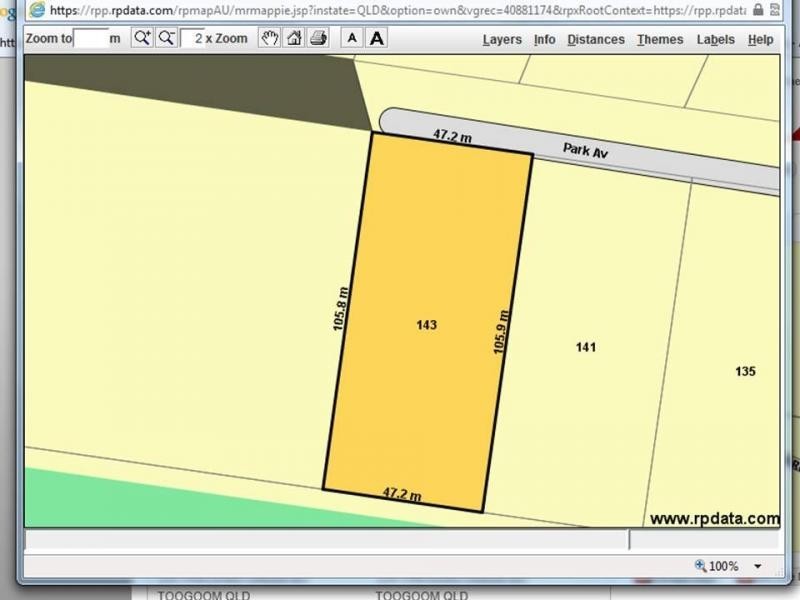
Task: Click the highlighted lot 143 parcel
Action: click(428, 322)
